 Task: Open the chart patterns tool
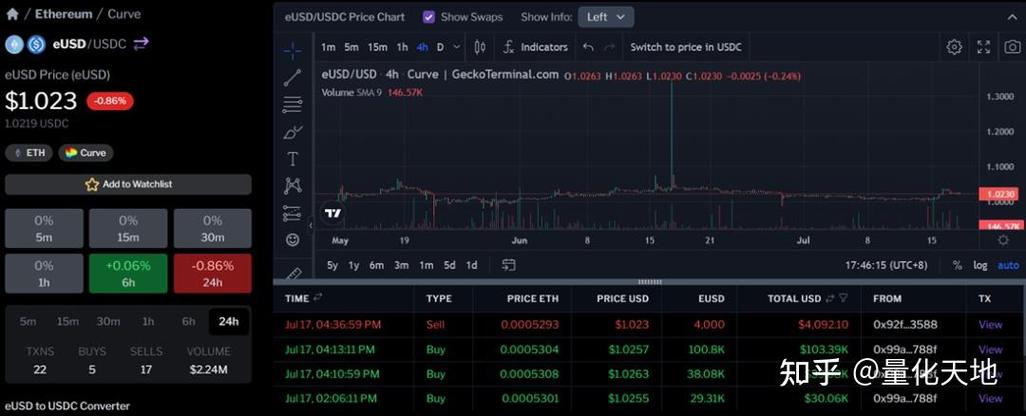click(x=292, y=186)
